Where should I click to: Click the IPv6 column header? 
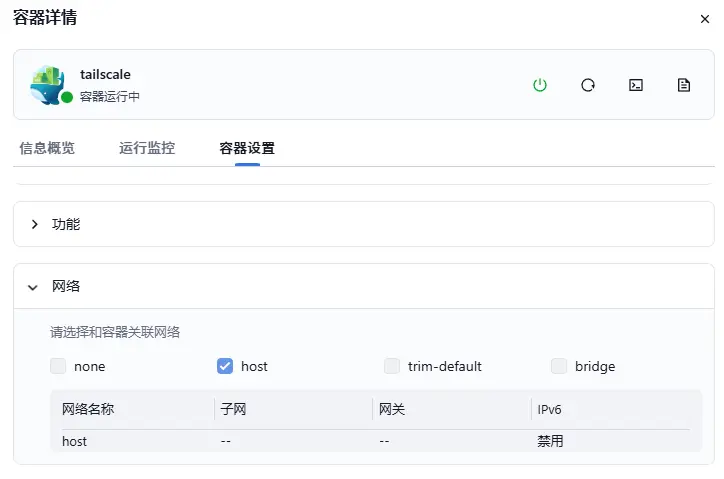[x=550, y=409]
